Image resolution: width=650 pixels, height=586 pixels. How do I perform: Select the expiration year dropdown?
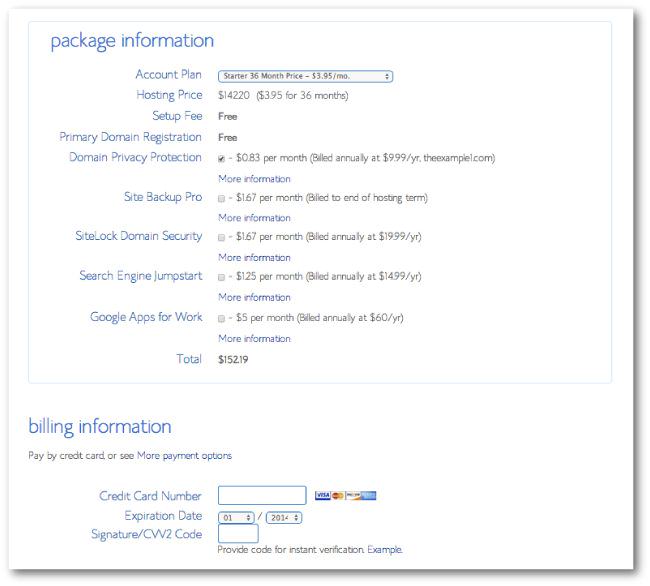pyautogui.click(x=284, y=518)
